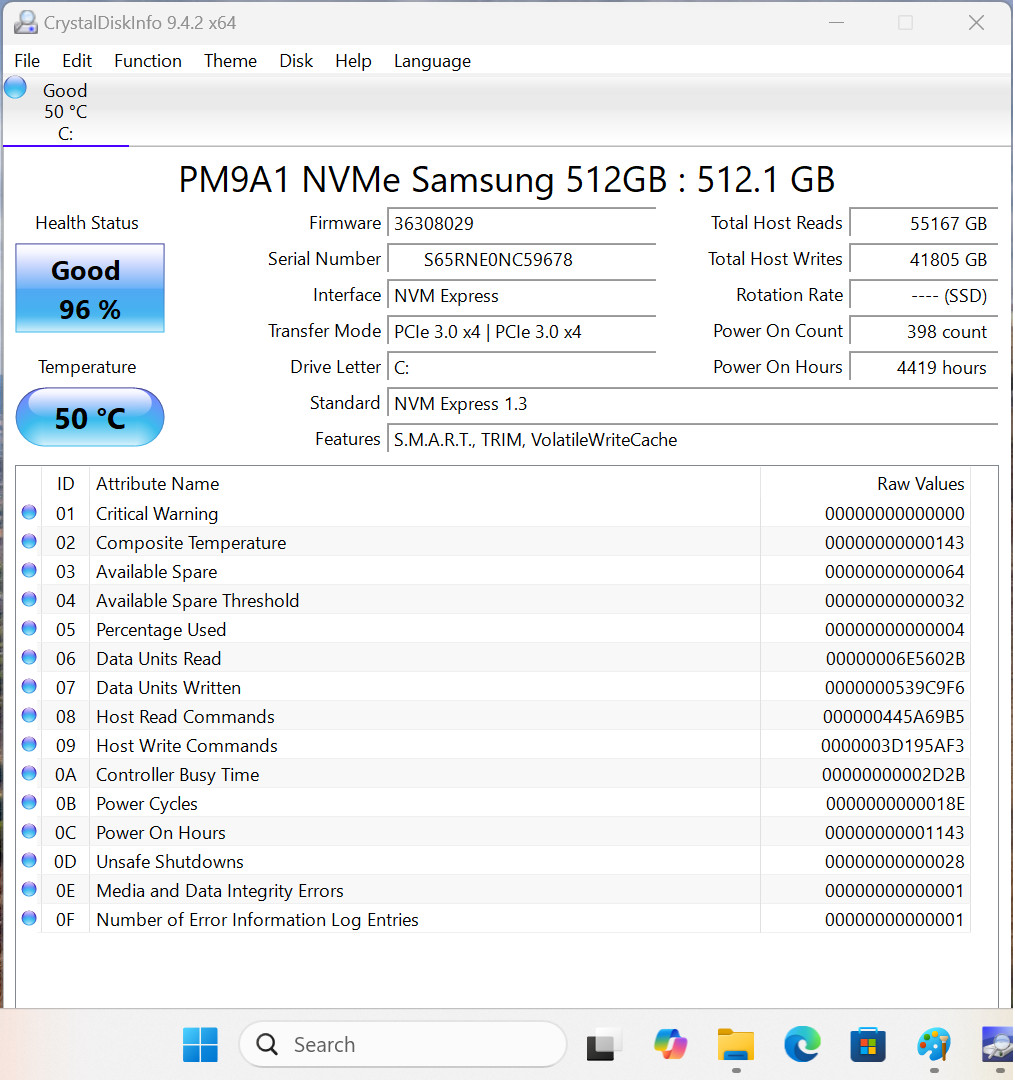Open the Paint app from the taskbar

934,1044
